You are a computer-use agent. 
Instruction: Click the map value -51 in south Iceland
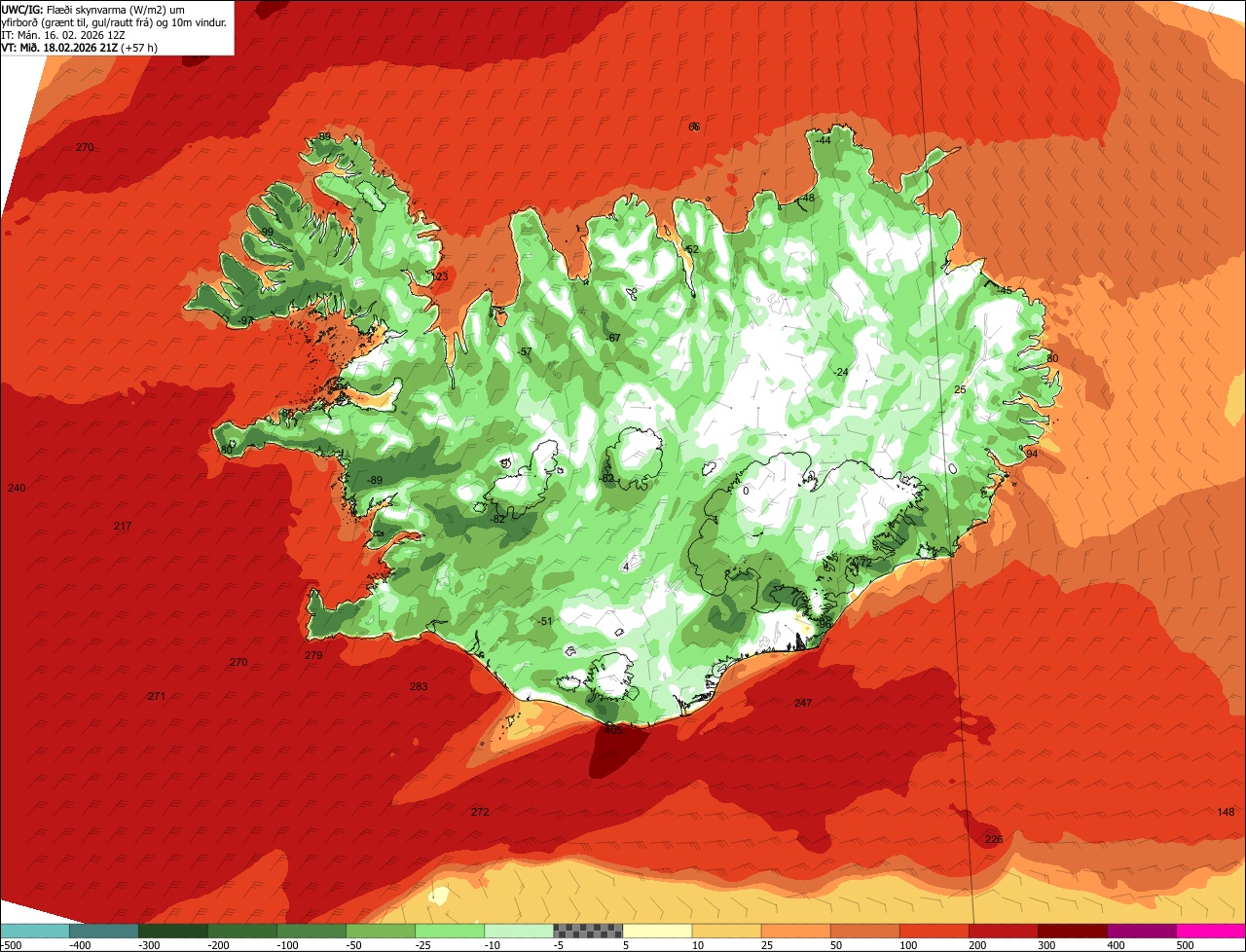point(544,621)
